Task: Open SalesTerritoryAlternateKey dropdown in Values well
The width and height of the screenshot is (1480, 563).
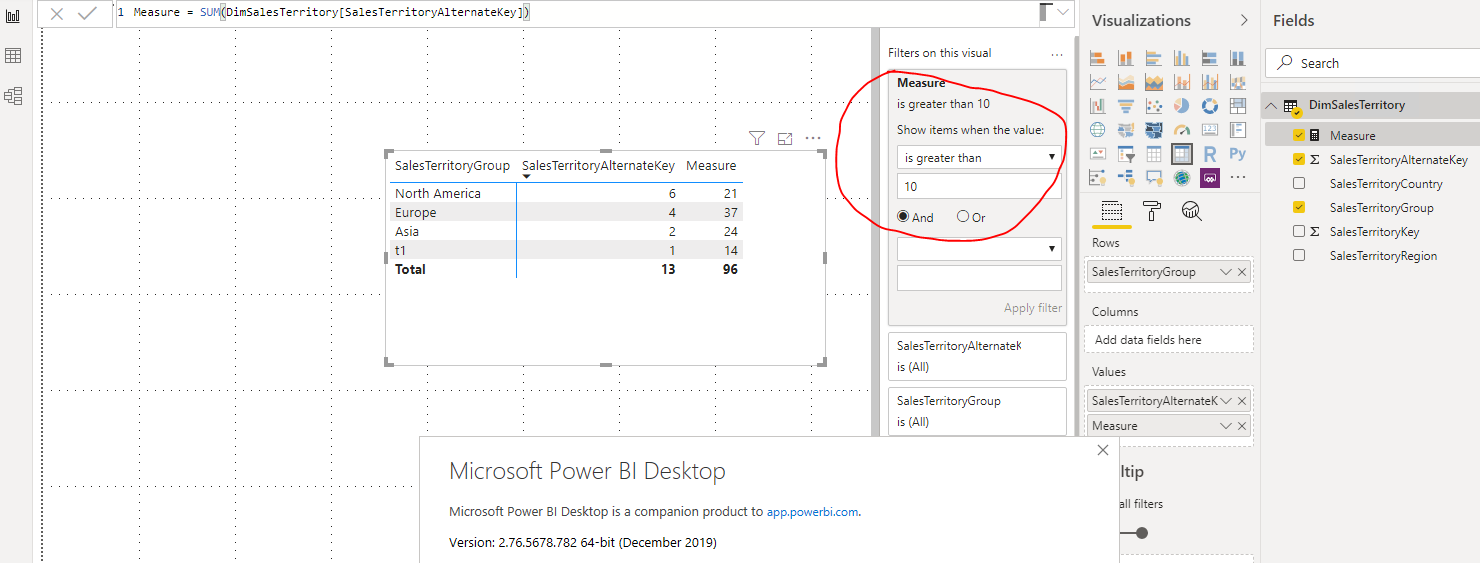Action: click(x=1227, y=400)
